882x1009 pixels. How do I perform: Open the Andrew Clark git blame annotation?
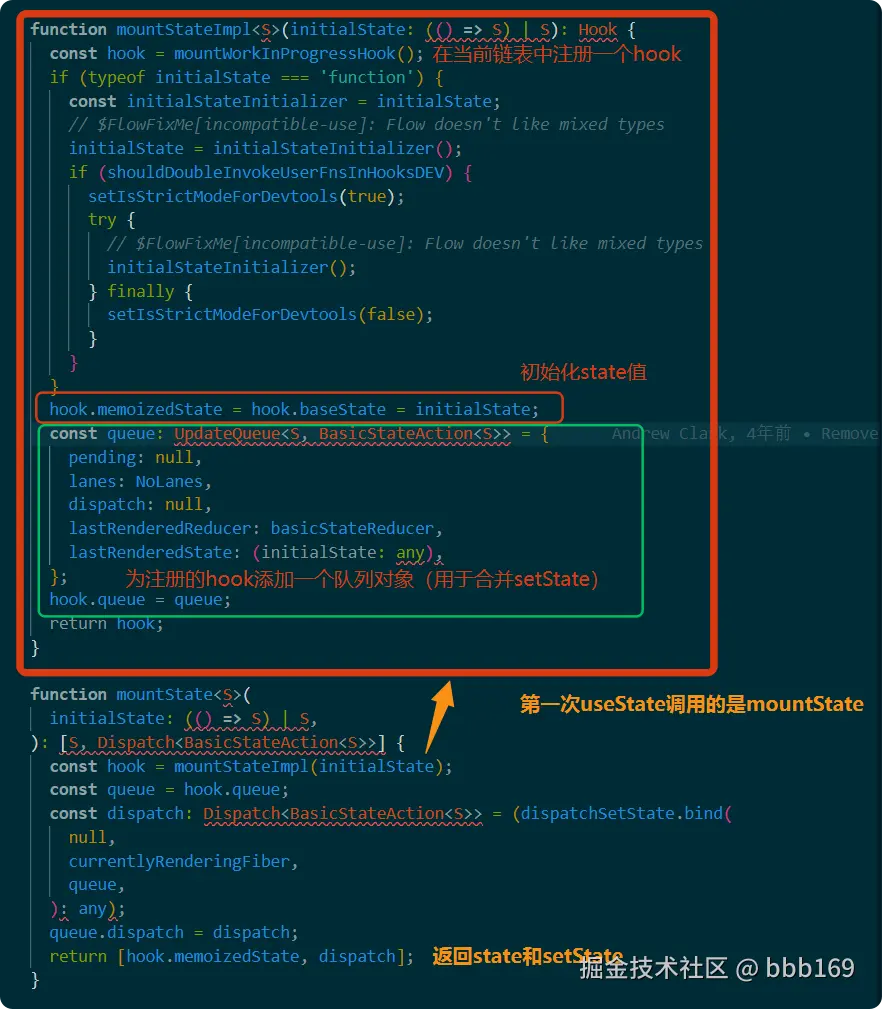(745, 434)
